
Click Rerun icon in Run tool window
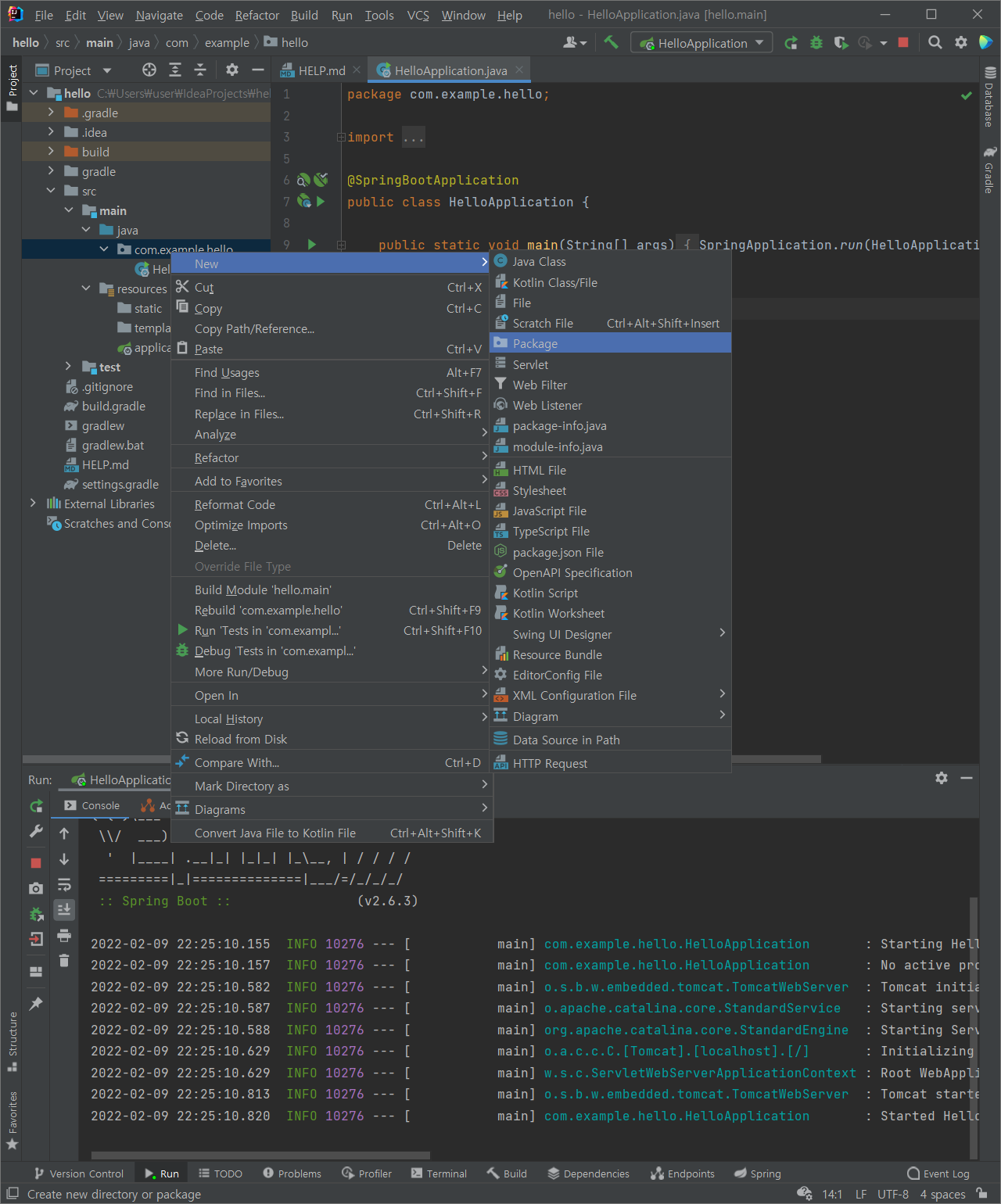36,805
